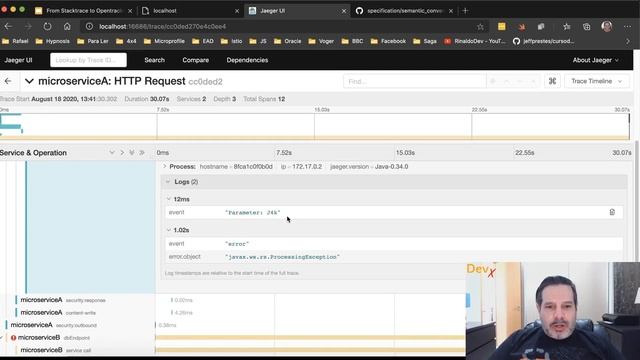Open the jeffprestes GitHub bookmark

pos(543,41)
